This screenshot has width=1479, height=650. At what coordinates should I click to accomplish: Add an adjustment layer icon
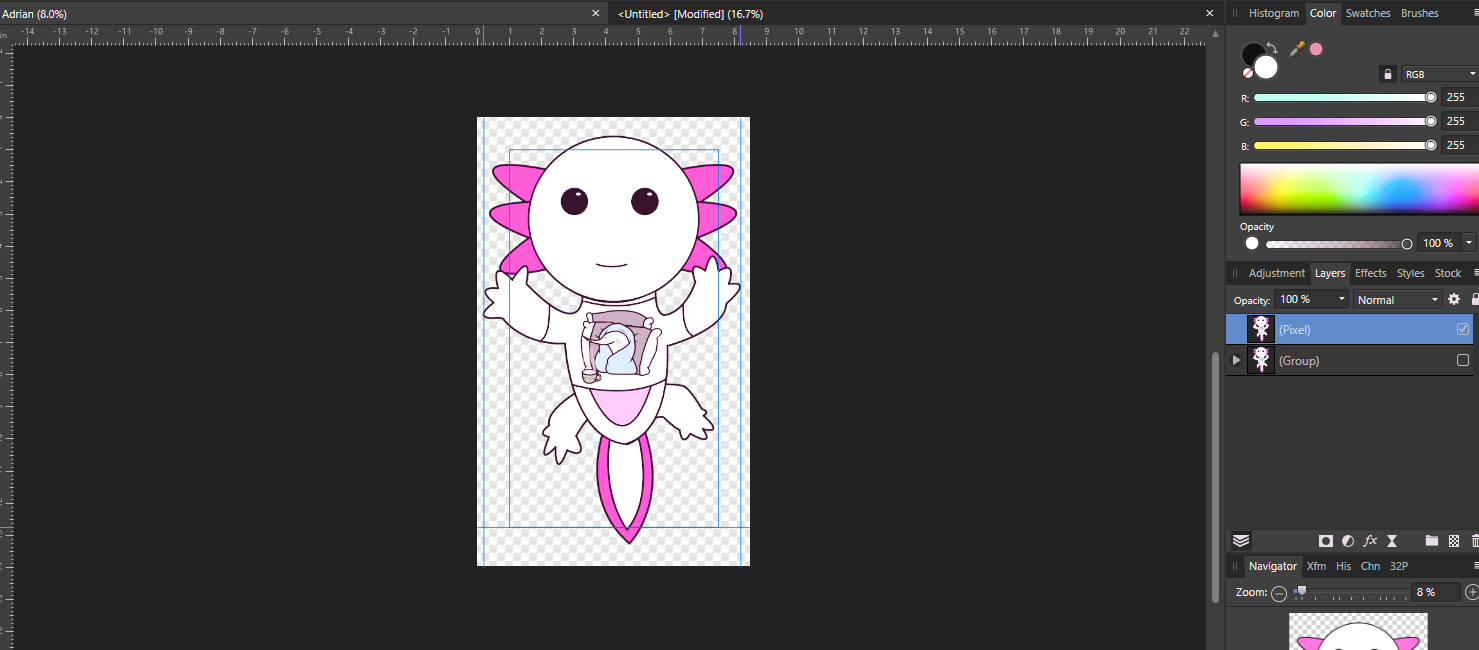(x=1348, y=541)
